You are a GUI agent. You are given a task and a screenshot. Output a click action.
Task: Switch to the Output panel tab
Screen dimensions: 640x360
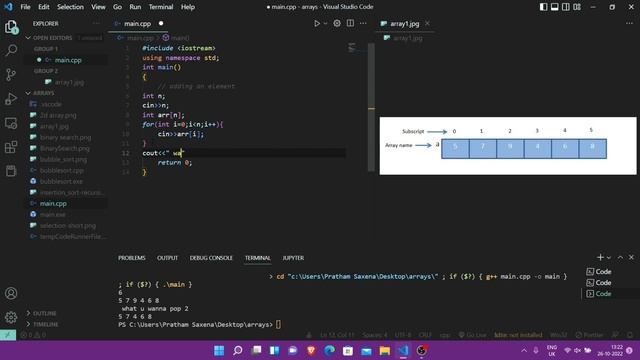(167, 258)
